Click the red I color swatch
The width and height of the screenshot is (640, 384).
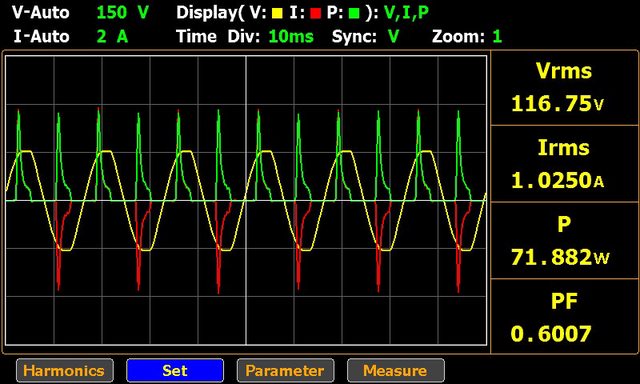point(315,14)
